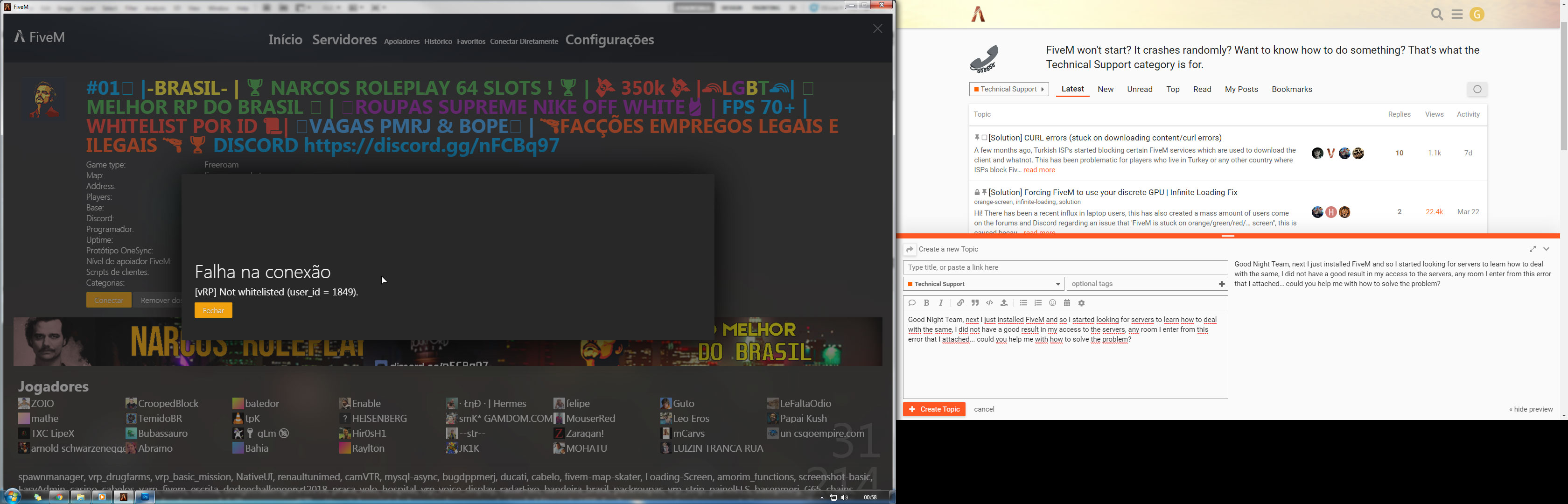Expand Technical Support category dropdown in composer
Screen dimensions: 1568x504
983,284
